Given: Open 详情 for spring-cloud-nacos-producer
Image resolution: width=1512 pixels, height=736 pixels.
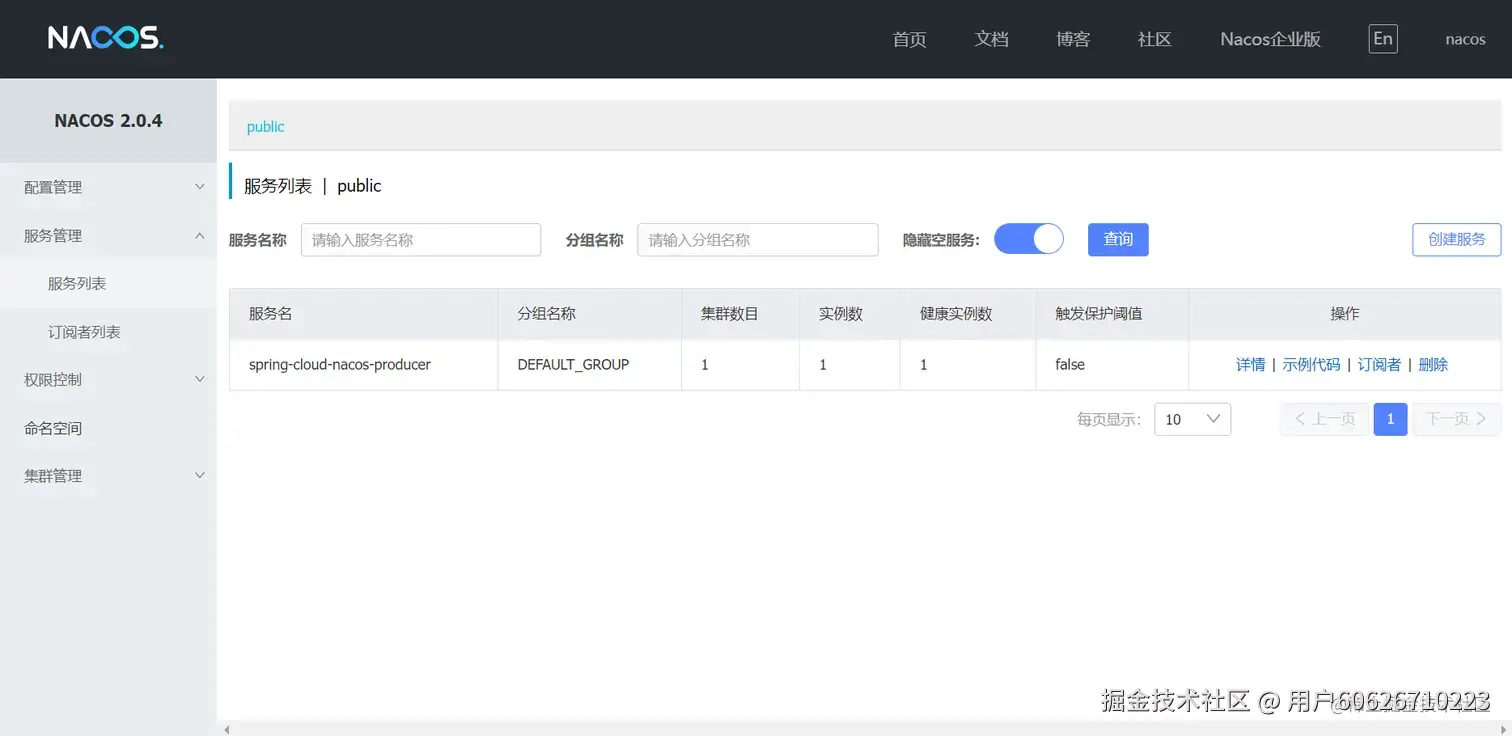Looking at the screenshot, I should point(1251,364).
